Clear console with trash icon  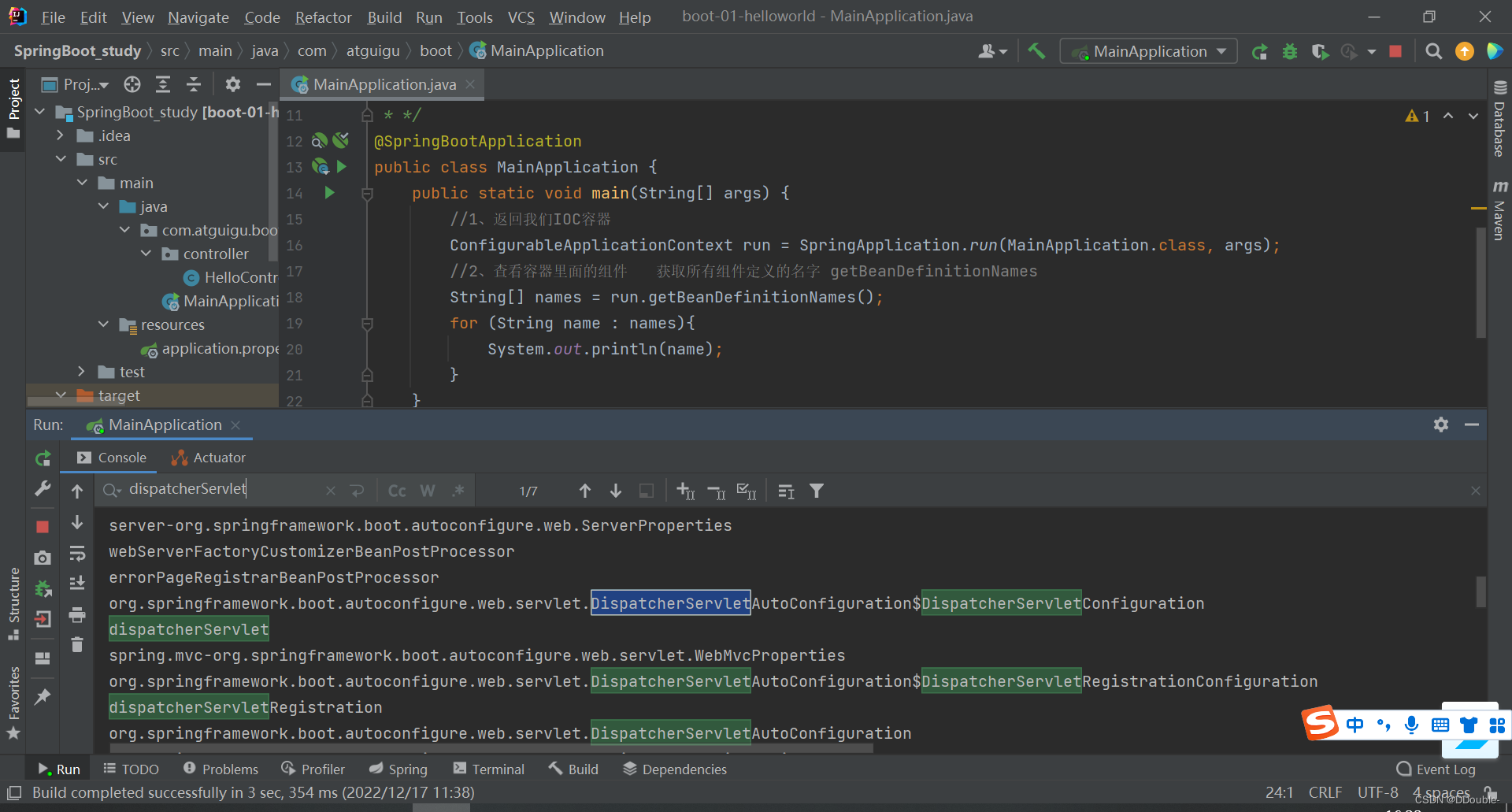pos(77,645)
